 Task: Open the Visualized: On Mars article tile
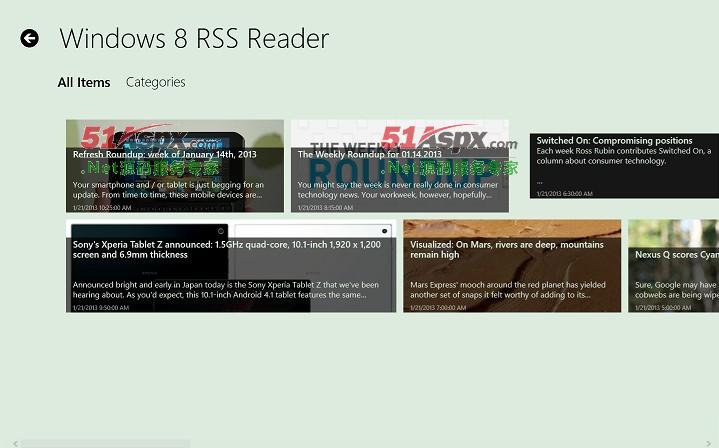pos(512,266)
